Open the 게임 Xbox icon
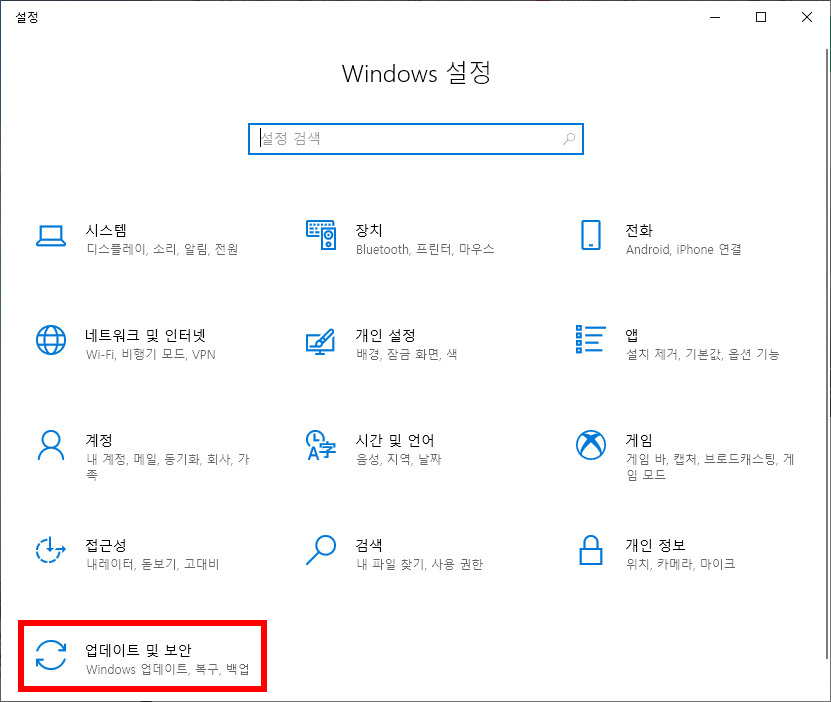 pyautogui.click(x=591, y=445)
